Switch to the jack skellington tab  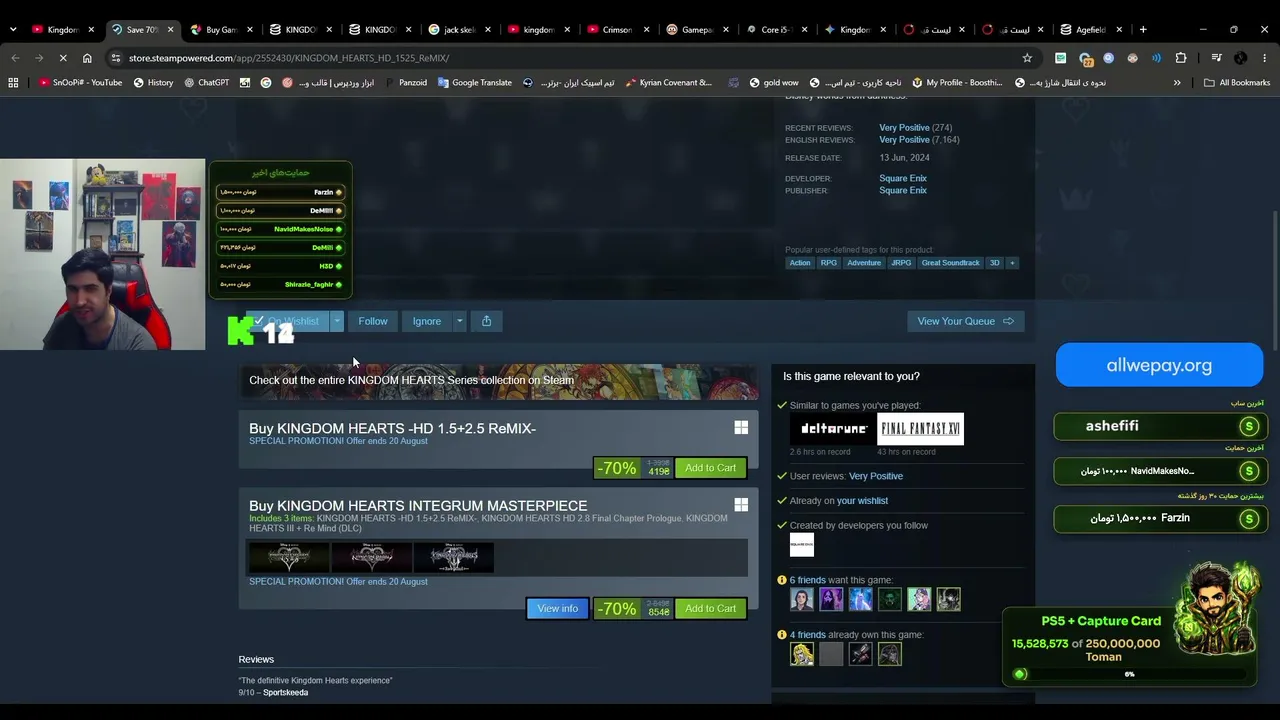[x=459, y=30]
